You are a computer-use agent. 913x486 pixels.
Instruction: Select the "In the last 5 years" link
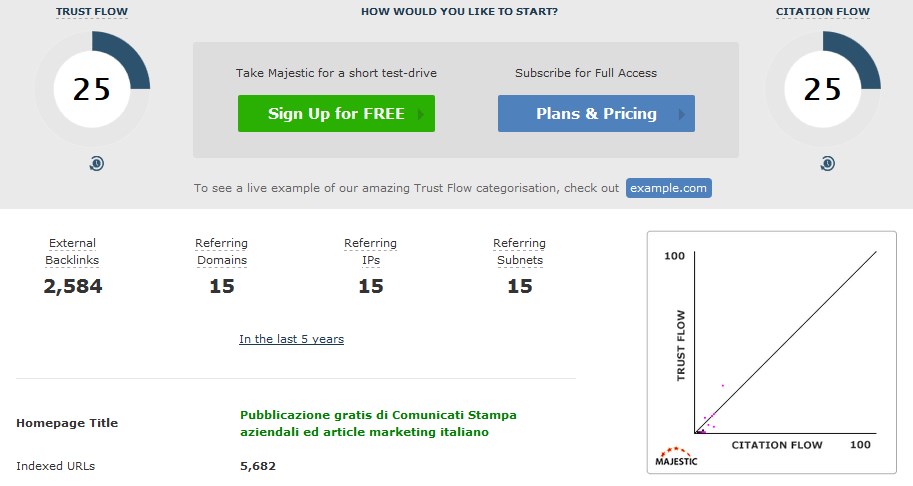coord(291,339)
